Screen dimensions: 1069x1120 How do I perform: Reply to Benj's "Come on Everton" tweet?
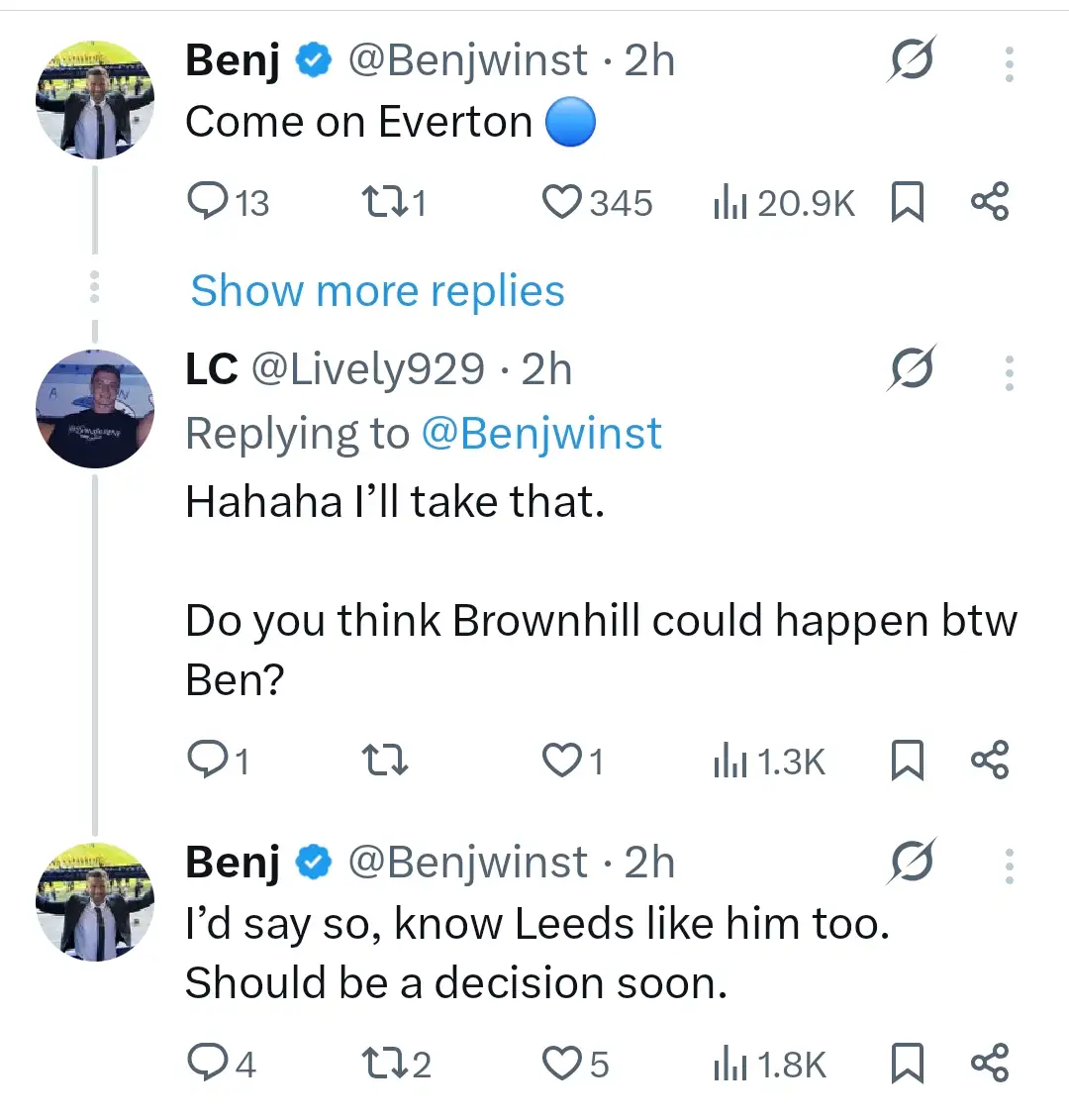207,202
